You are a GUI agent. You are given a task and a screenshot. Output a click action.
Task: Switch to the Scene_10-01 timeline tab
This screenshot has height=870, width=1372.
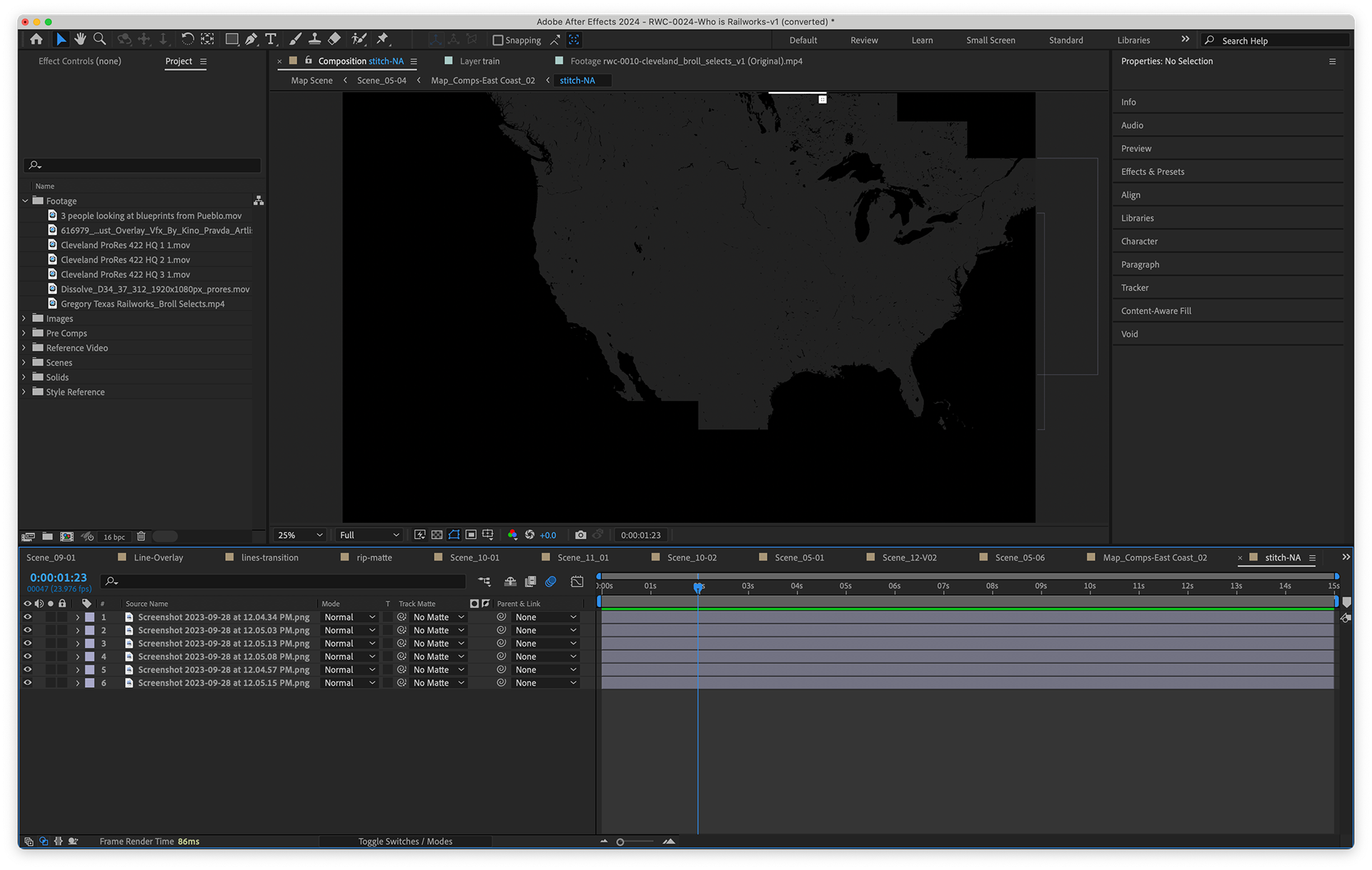(x=474, y=558)
